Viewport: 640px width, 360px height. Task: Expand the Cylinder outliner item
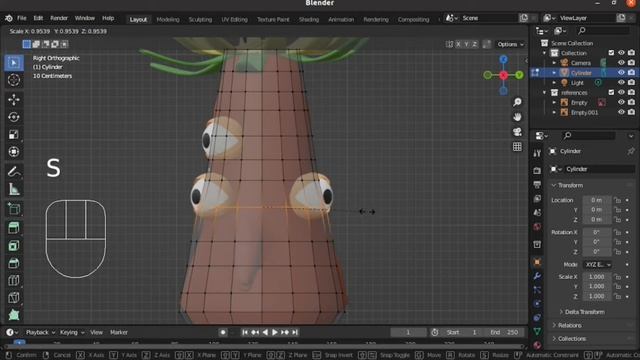click(x=554, y=73)
